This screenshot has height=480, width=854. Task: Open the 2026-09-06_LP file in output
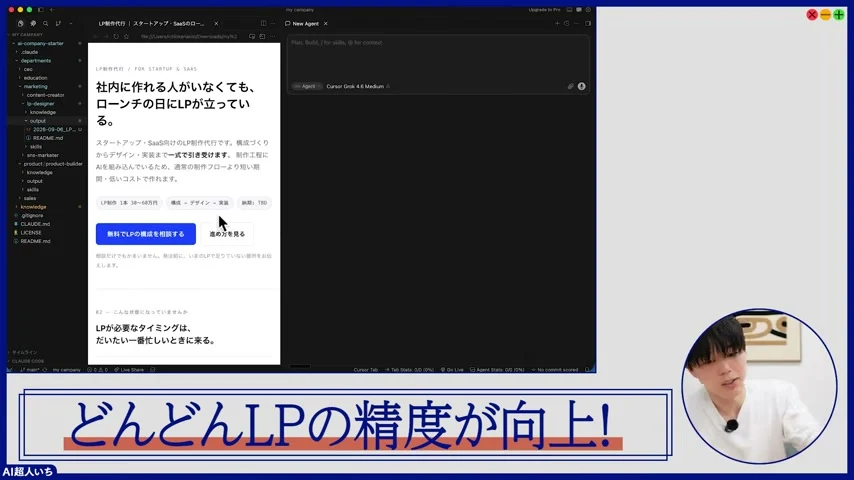[54, 129]
